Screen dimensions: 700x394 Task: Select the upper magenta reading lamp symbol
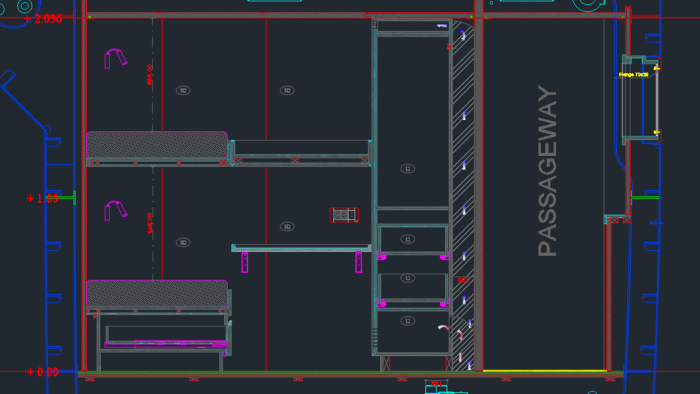(x=115, y=59)
